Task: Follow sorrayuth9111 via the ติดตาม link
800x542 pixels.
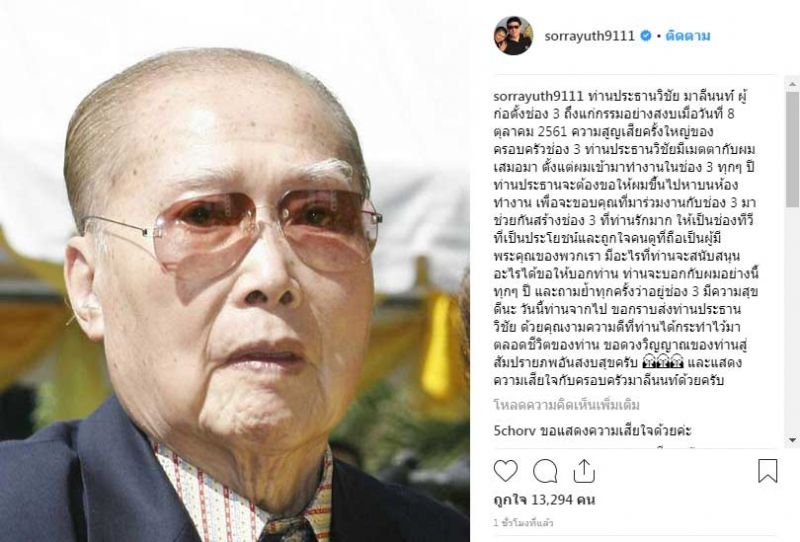Action: (688, 36)
